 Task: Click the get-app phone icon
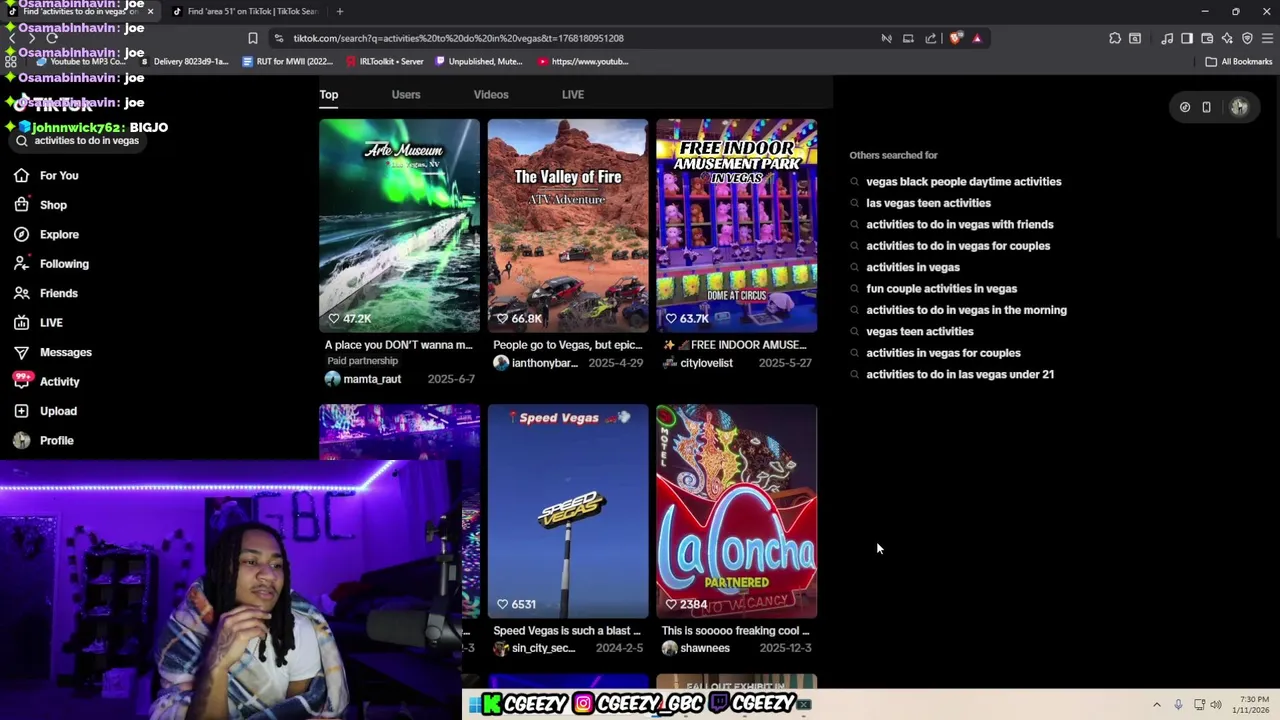1206,107
